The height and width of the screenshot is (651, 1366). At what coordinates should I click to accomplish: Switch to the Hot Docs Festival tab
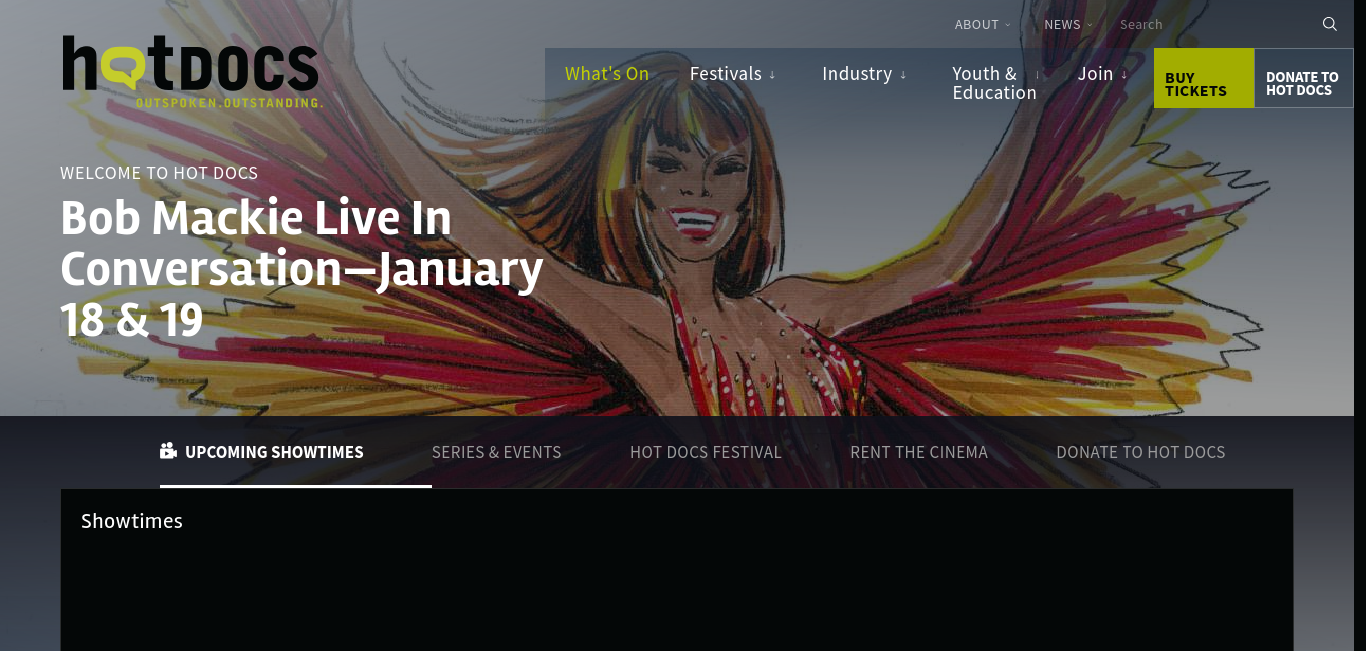(x=706, y=452)
